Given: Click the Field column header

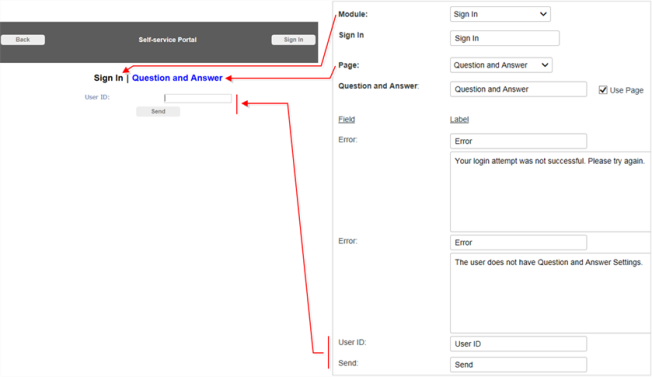Looking at the screenshot, I should pyautogui.click(x=346, y=119).
